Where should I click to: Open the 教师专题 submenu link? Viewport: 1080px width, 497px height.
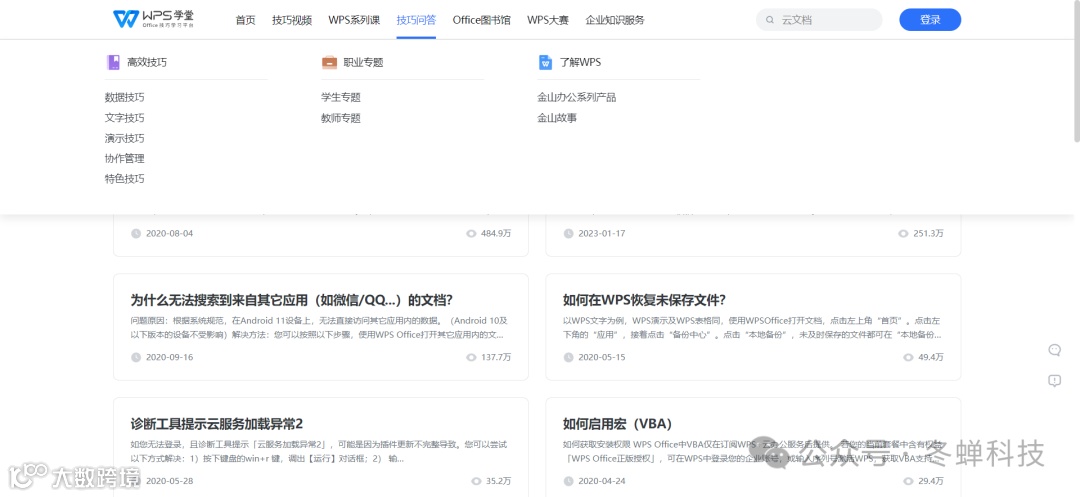click(x=341, y=118)
